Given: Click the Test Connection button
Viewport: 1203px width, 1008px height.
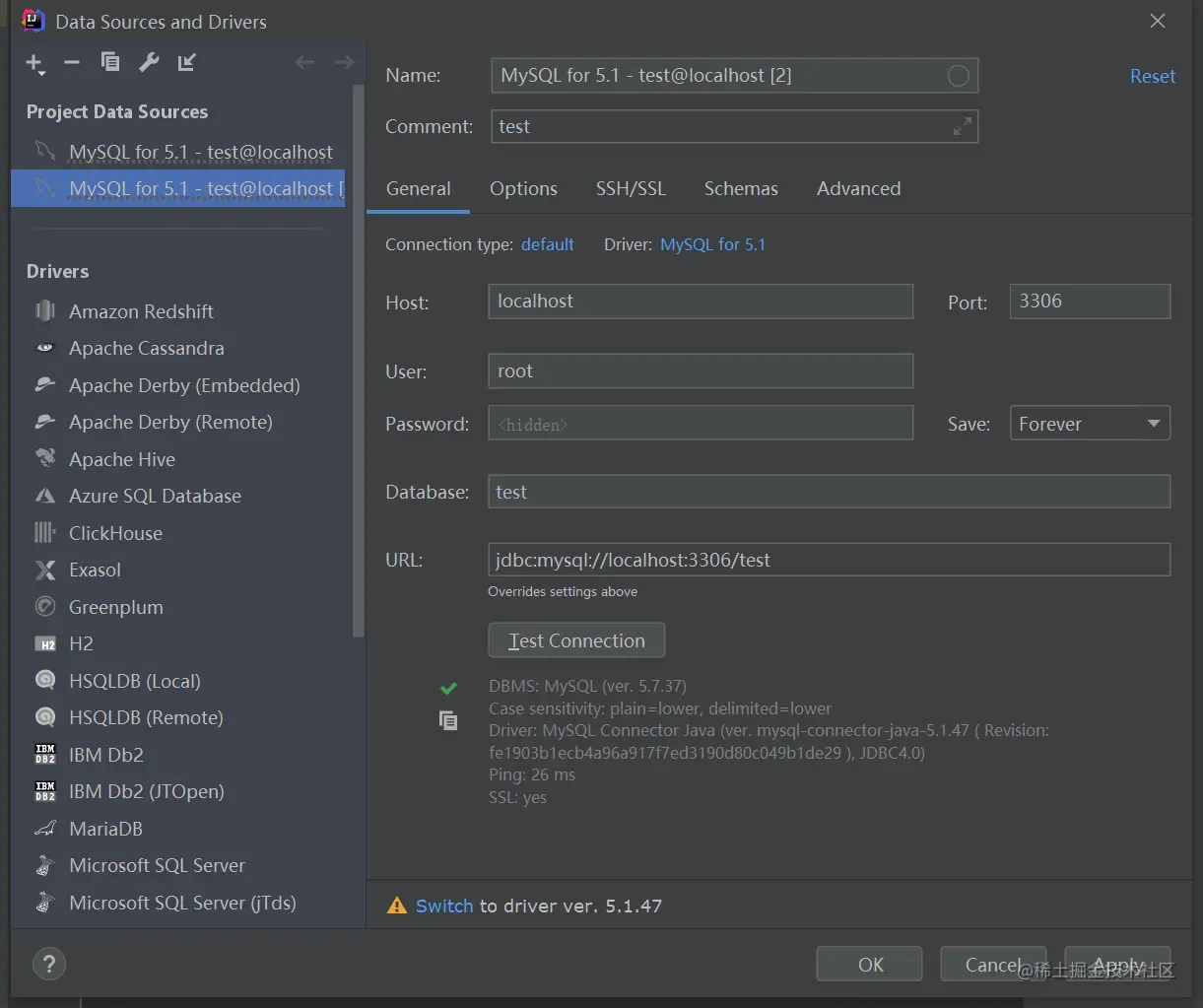Looking at the screenshot, I should [576, 640].
